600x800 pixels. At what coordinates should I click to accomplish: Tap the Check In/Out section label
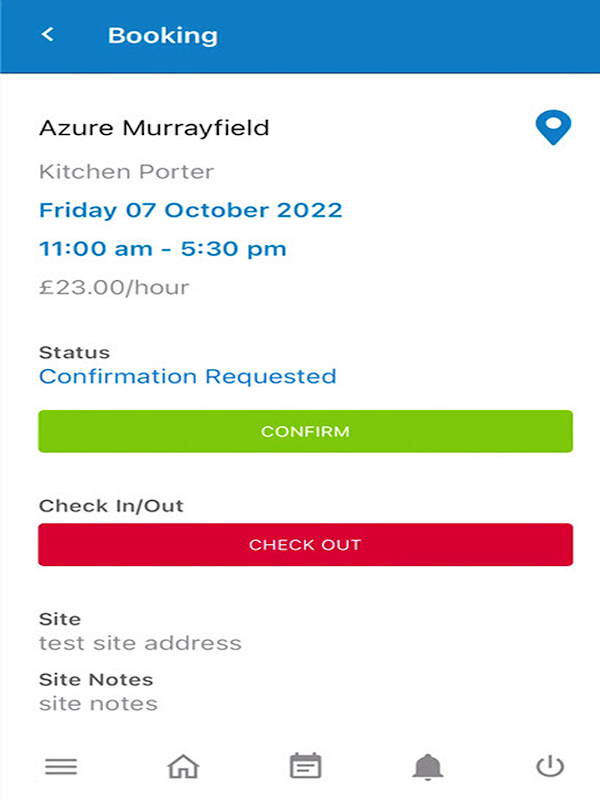[111, 506]
